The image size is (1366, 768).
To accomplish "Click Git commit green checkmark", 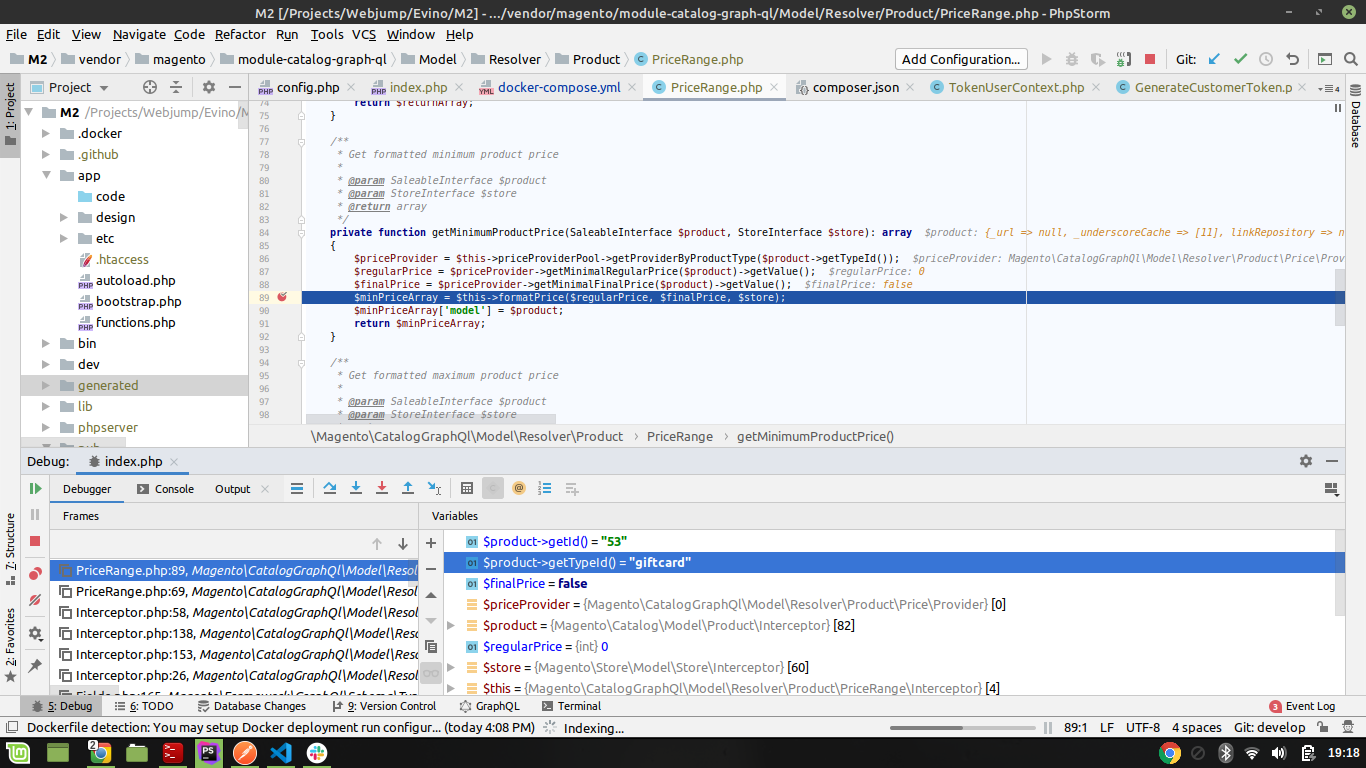I will tap(1240, 59).
